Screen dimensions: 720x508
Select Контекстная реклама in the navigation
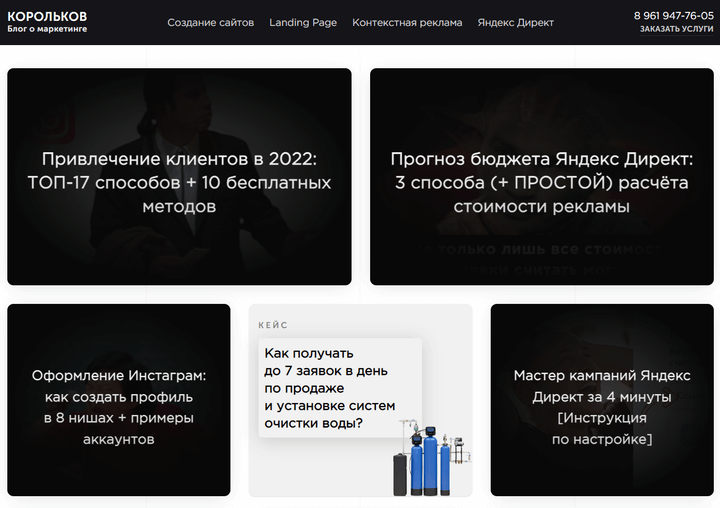(407, 22)
